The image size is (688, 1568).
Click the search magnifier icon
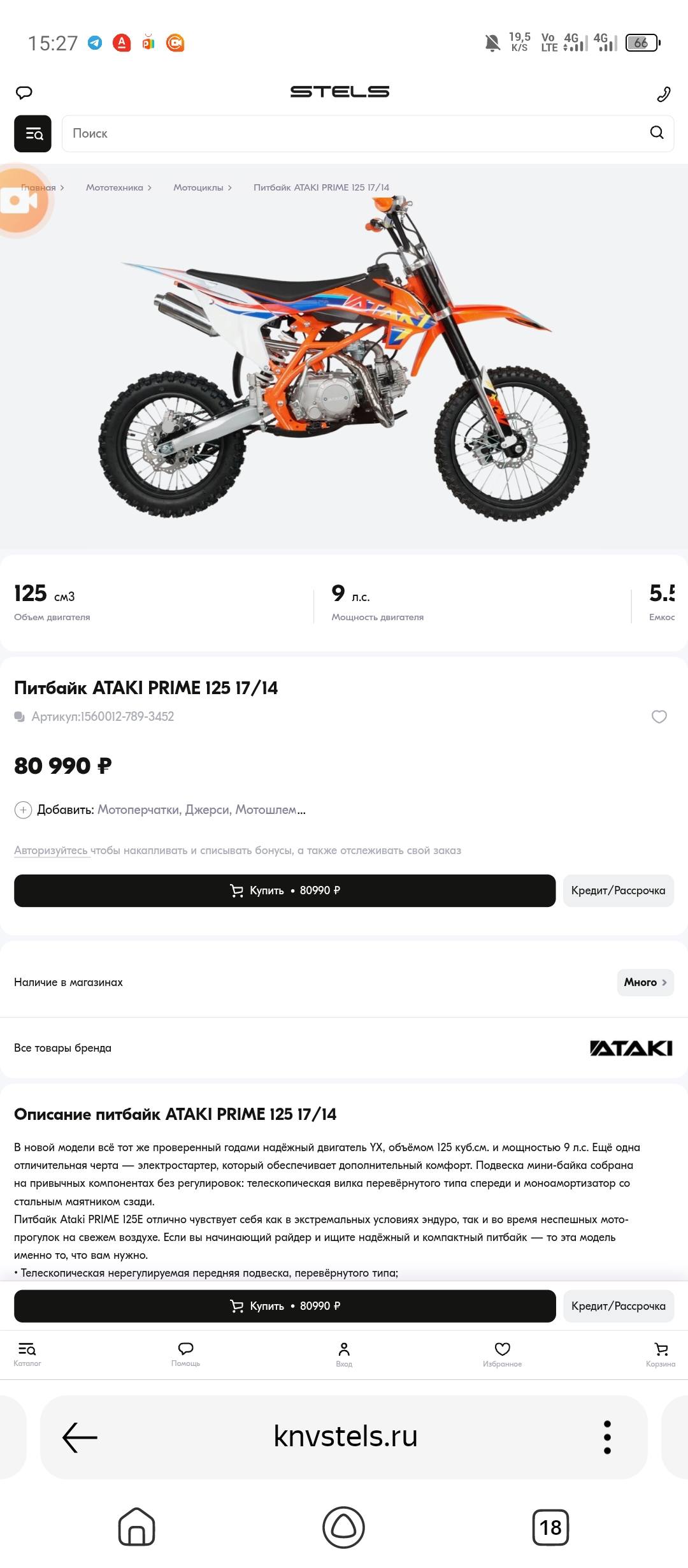point(656,133)
